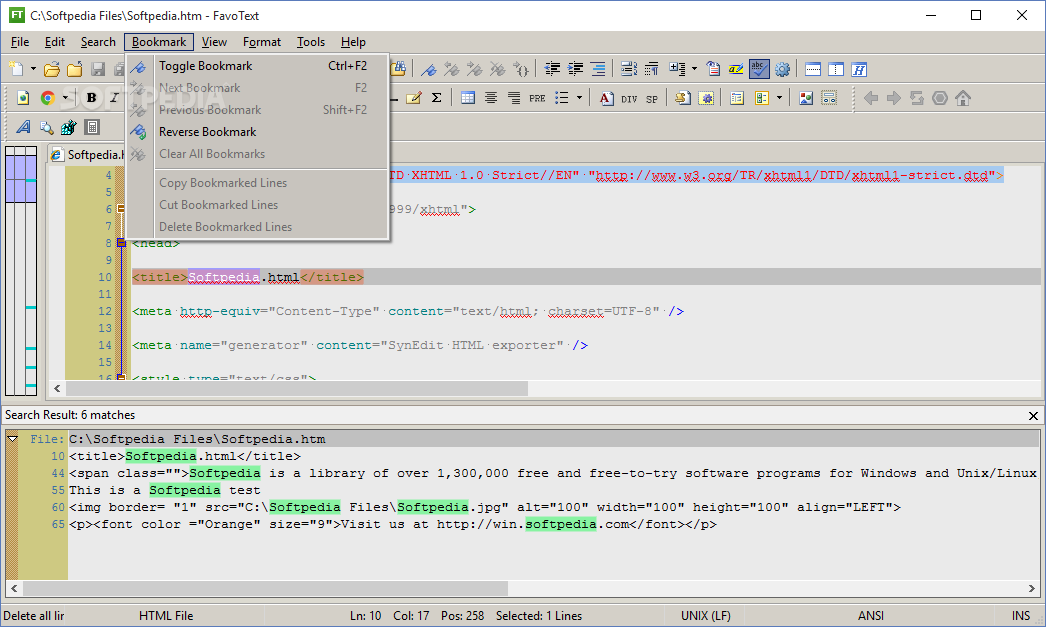Viewport: 1046px width, 627px height.
Task: Open search result on line 44
Action: tap(553, 474)
